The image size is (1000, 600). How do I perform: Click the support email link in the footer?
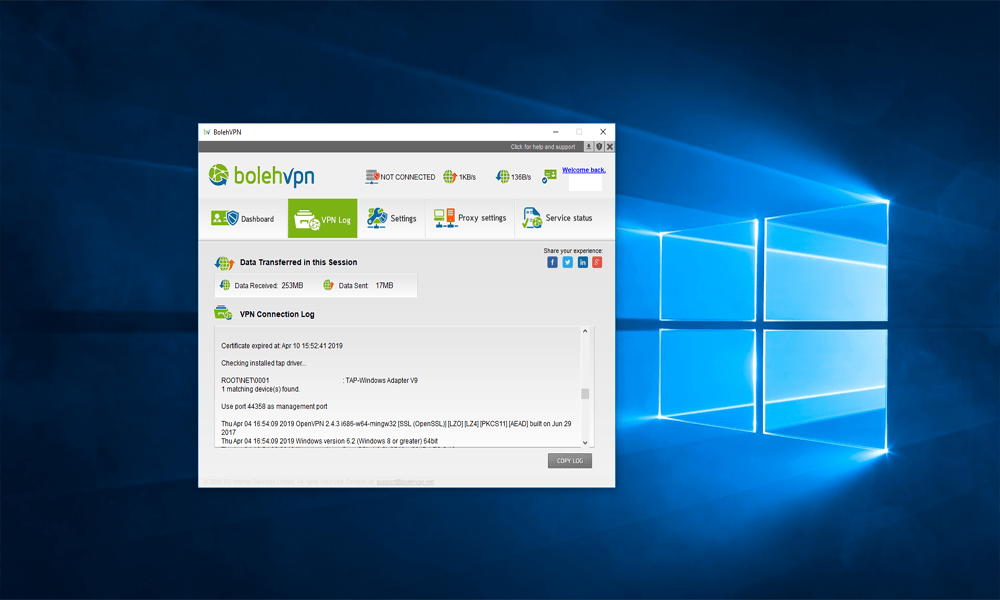point(405,481)
